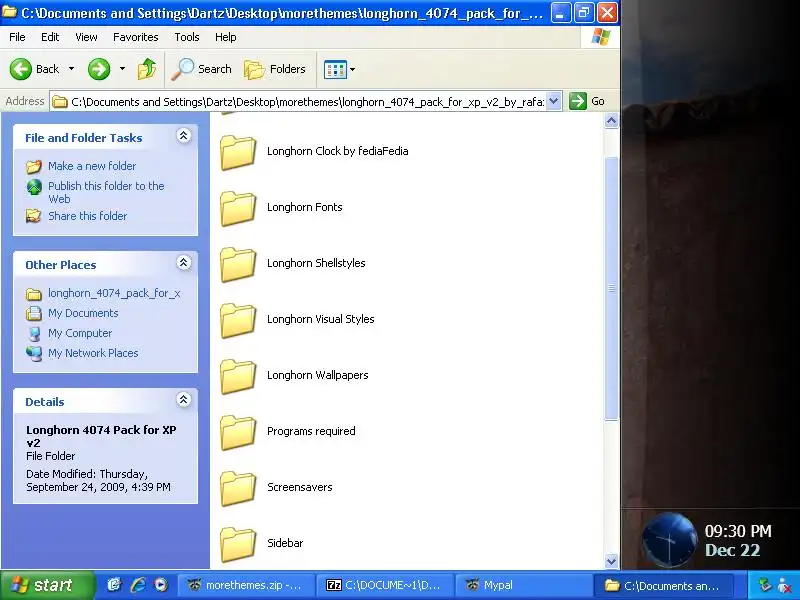The width and height of the screenshot is (800, 600).
Task: Open Forward history dropdown arrow
Action: 122,68
